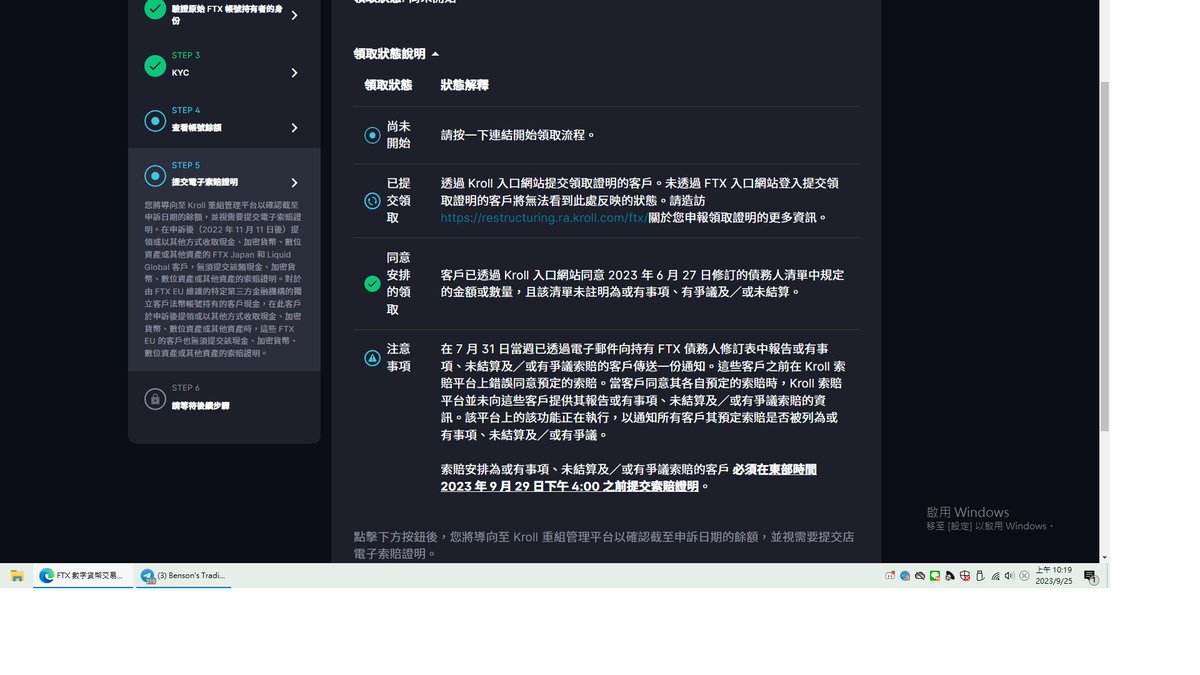The height and width of the screenshot is (675, 1200).
Task: Select the KYC step label
Action: (180, 73)
